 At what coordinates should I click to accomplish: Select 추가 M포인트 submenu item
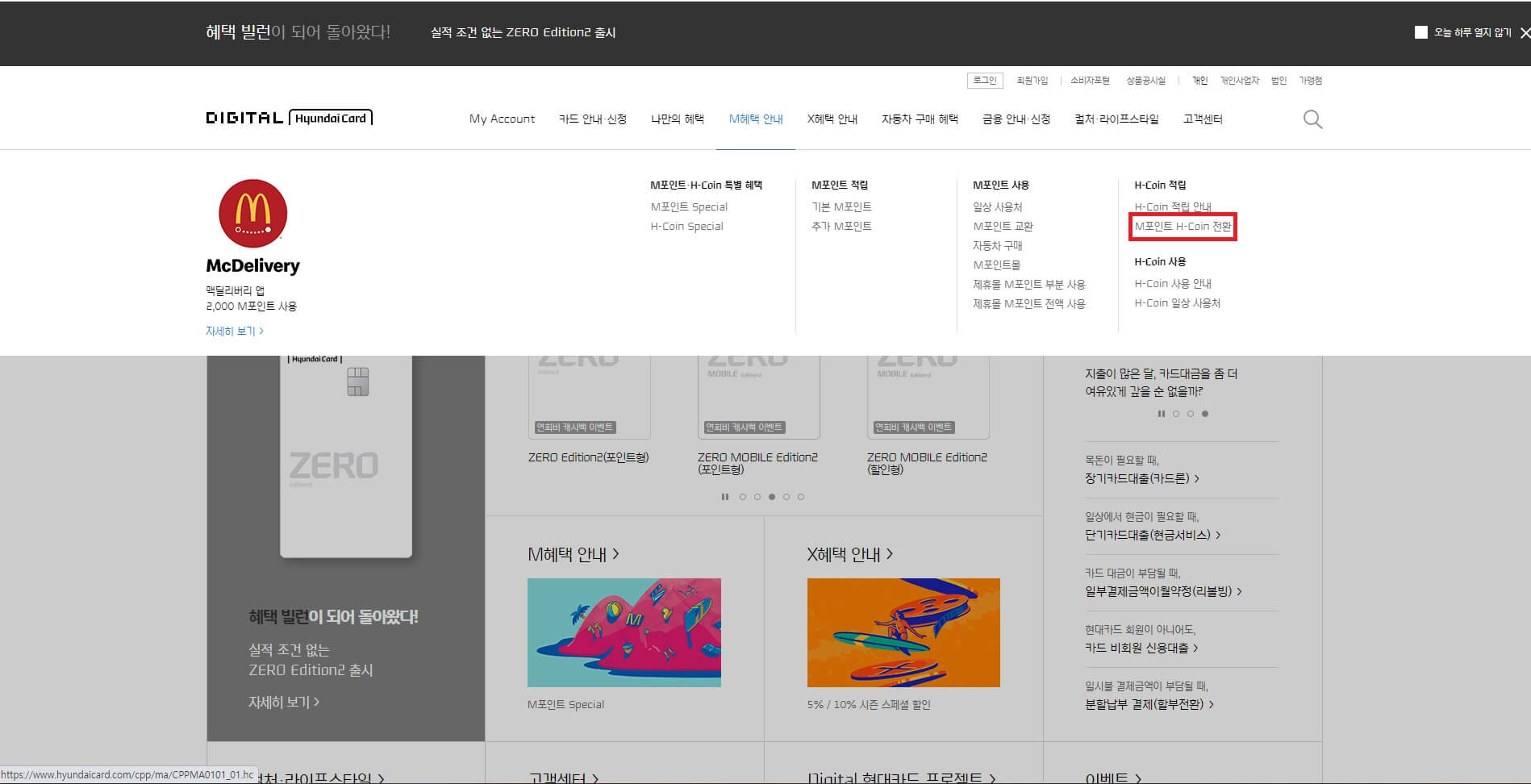[x=841, y=226]
